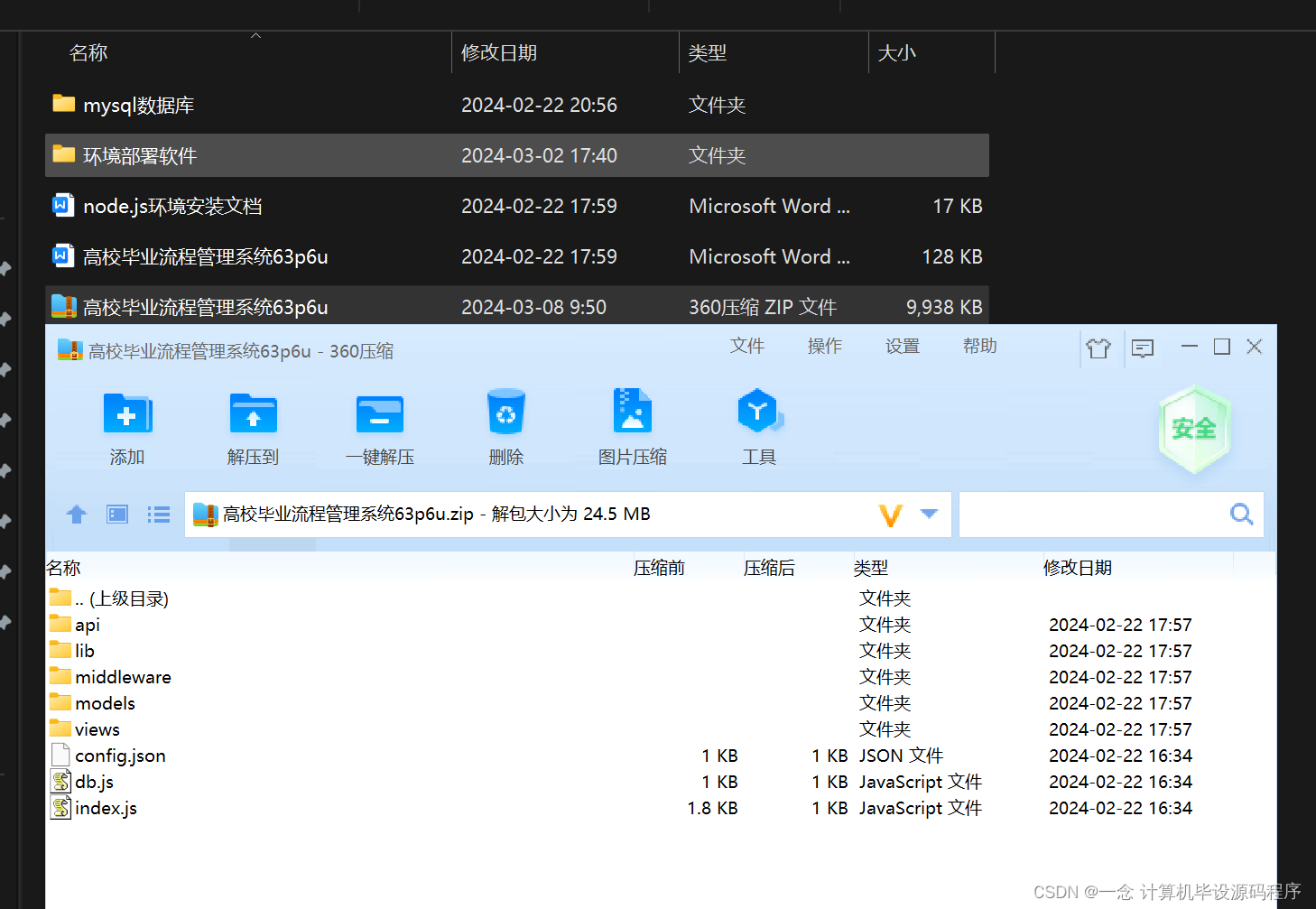Toggle 名称 column sort order in Explorer
This screenshot has width=1316, height=909.
coord(88,52)
